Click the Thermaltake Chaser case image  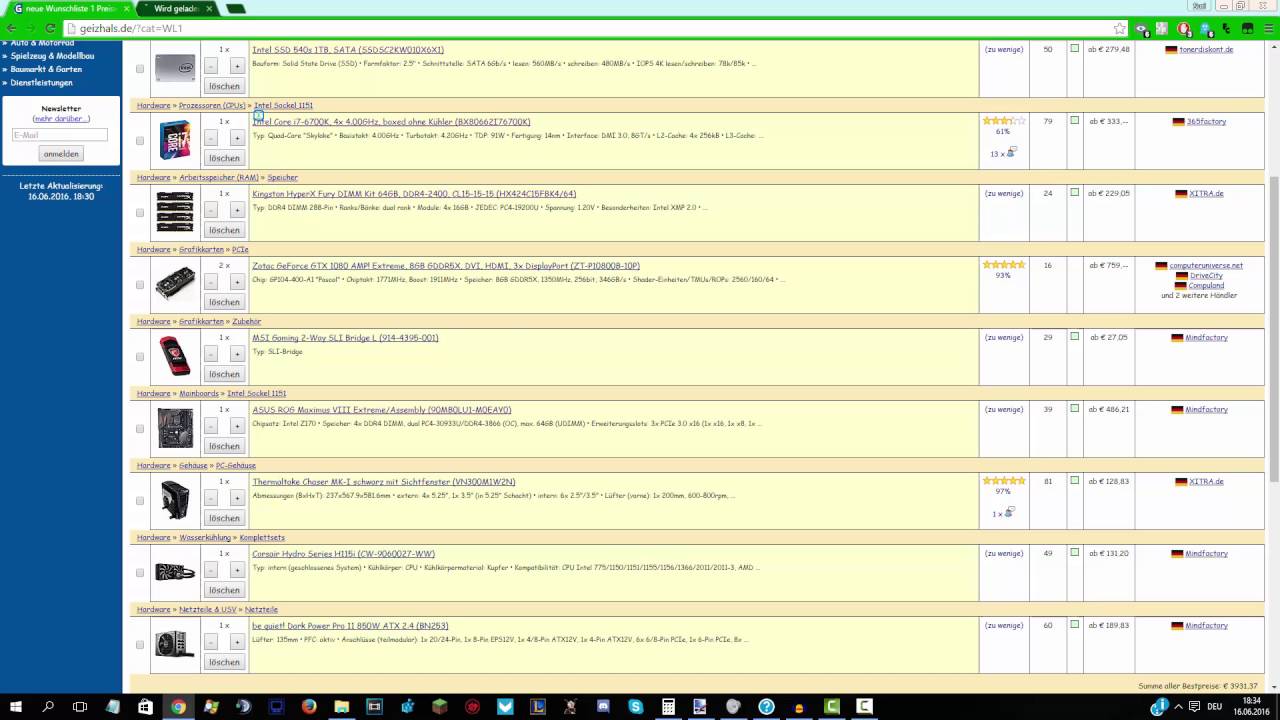point(175,500)
